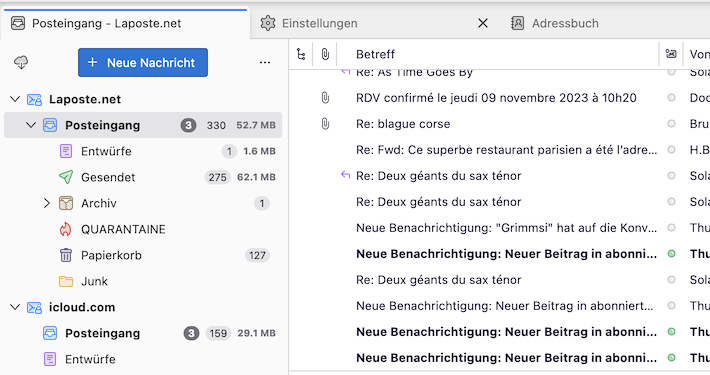Collapse the Laposte.net account tree
This screenshot has height=375, width=710.
15,99
